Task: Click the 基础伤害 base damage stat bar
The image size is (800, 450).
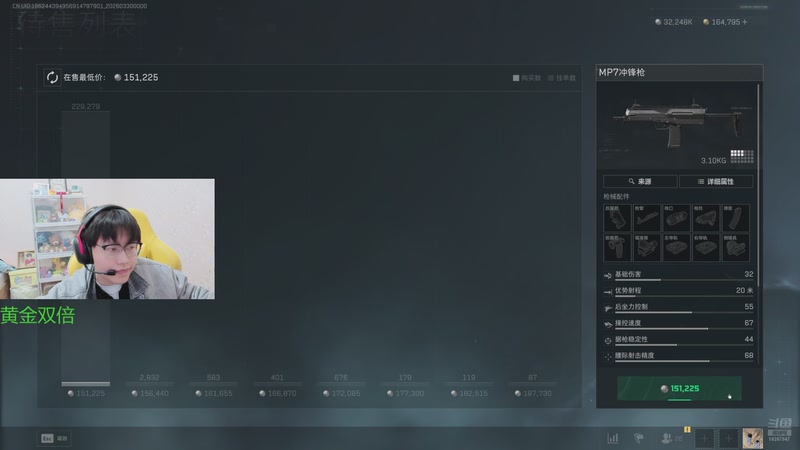Action: [x=684, y=280]
